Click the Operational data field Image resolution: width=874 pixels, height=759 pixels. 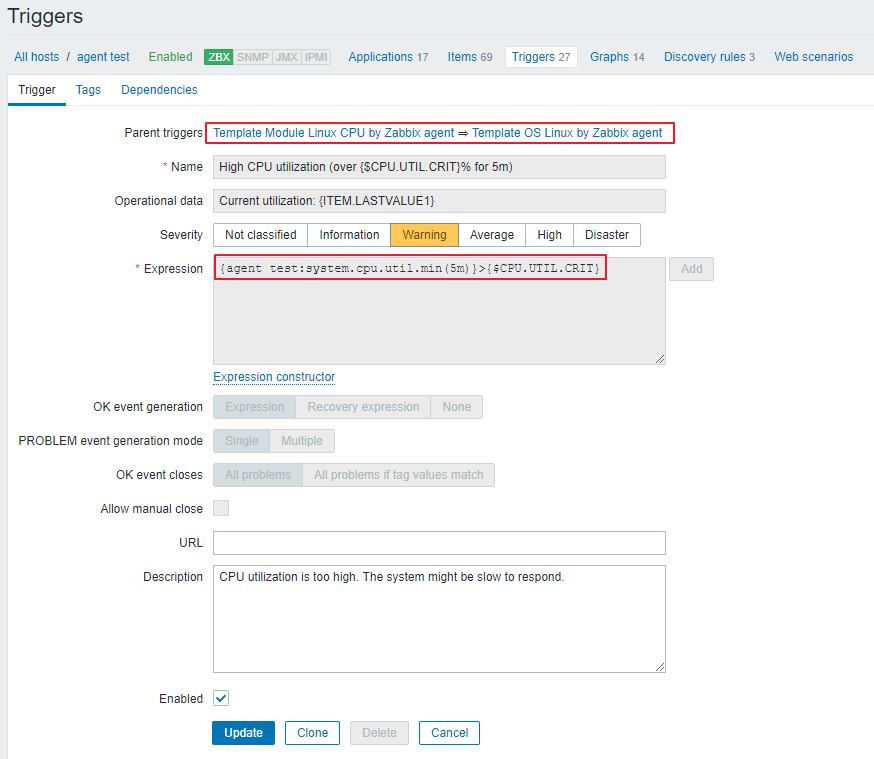point(439,201)
